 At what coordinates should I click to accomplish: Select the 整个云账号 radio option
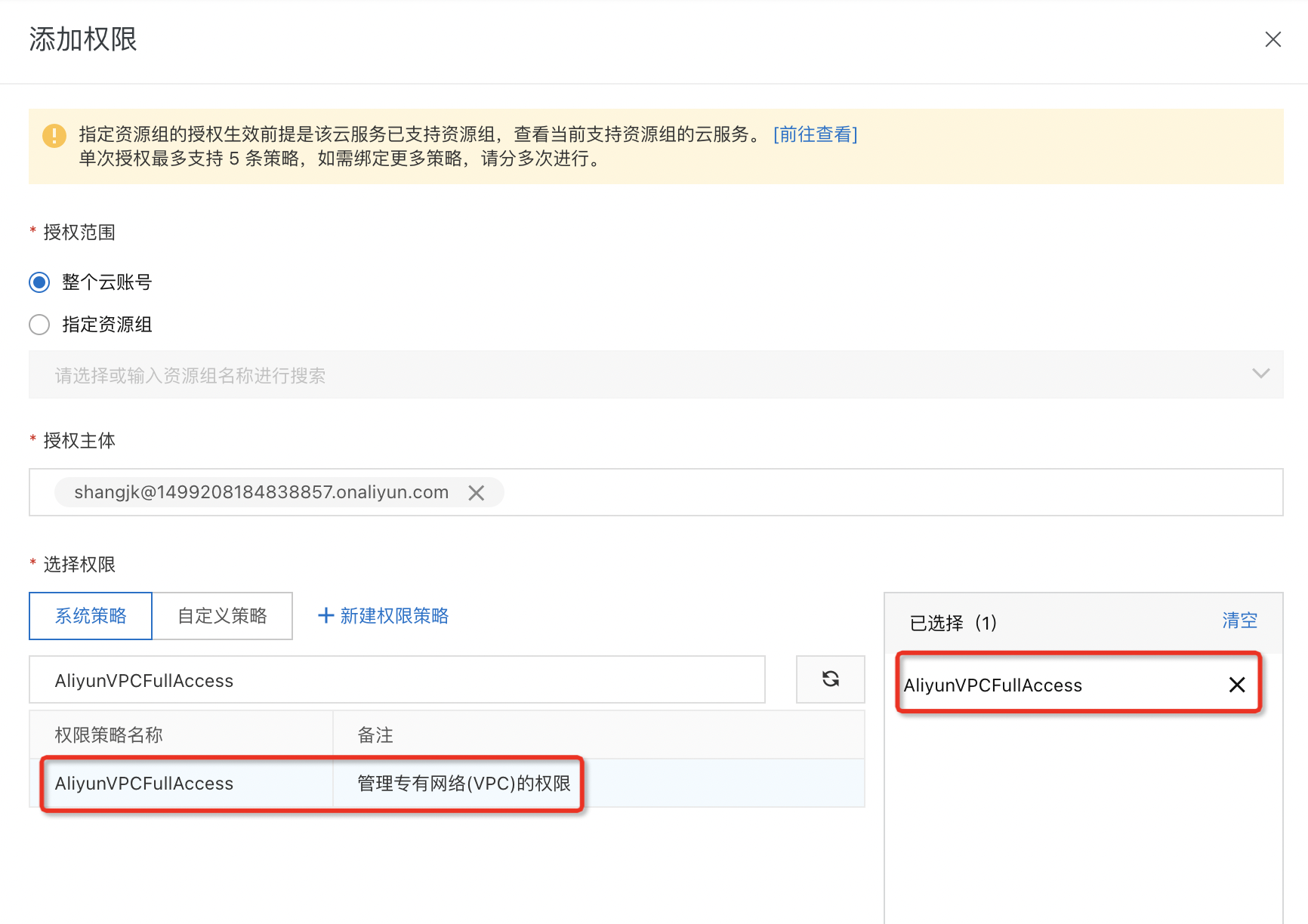pos(39,282)
